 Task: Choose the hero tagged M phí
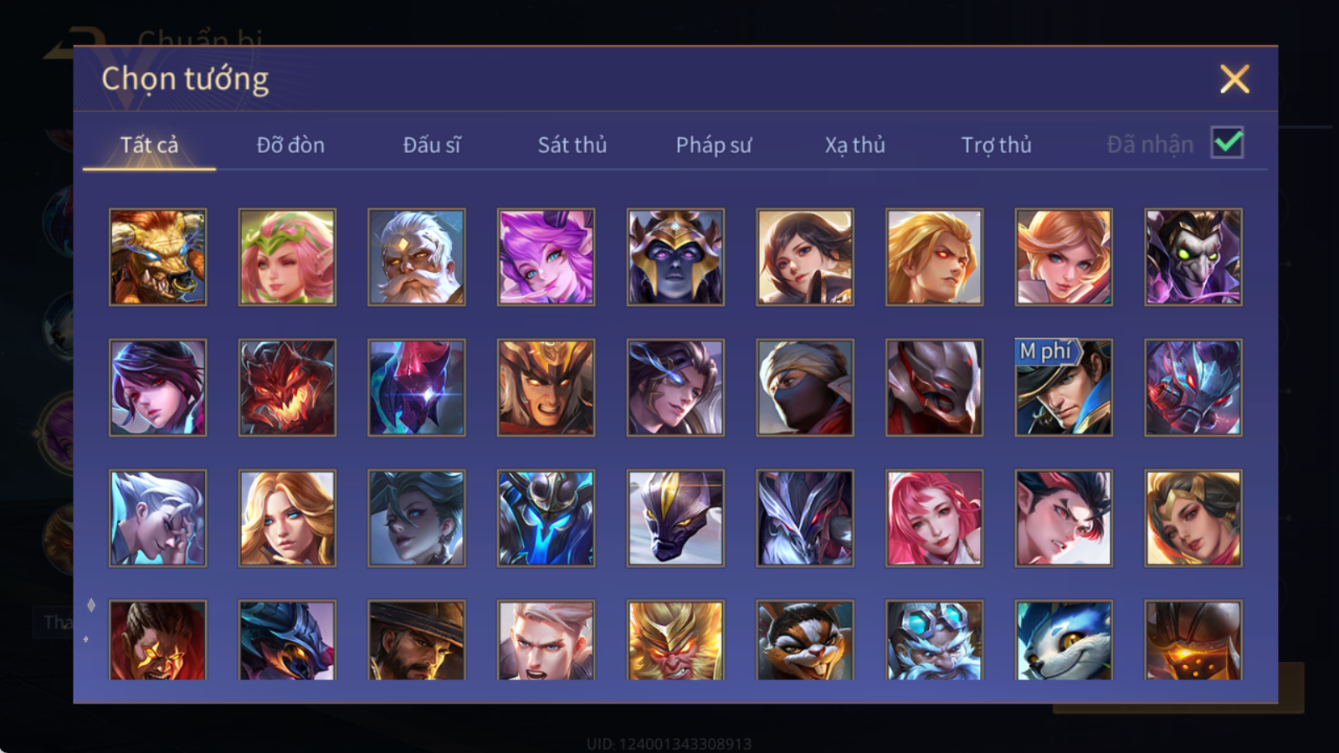tap(1064, 388)
